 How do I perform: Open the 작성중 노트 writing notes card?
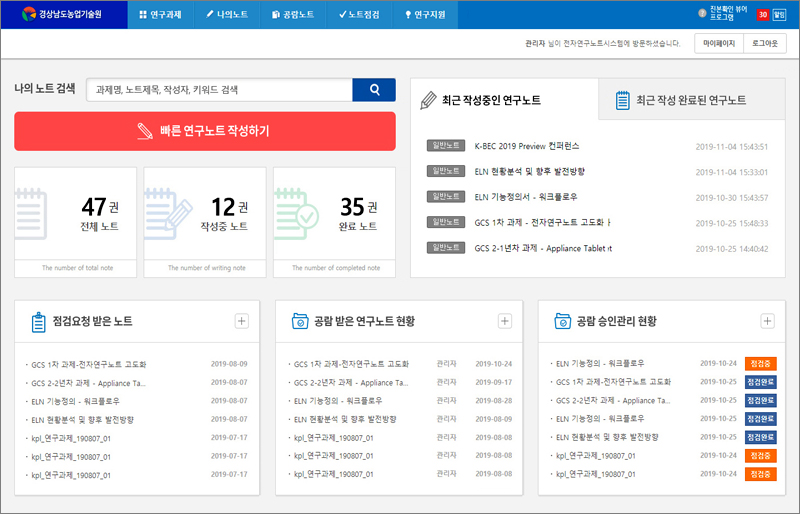tap(205, 221)
